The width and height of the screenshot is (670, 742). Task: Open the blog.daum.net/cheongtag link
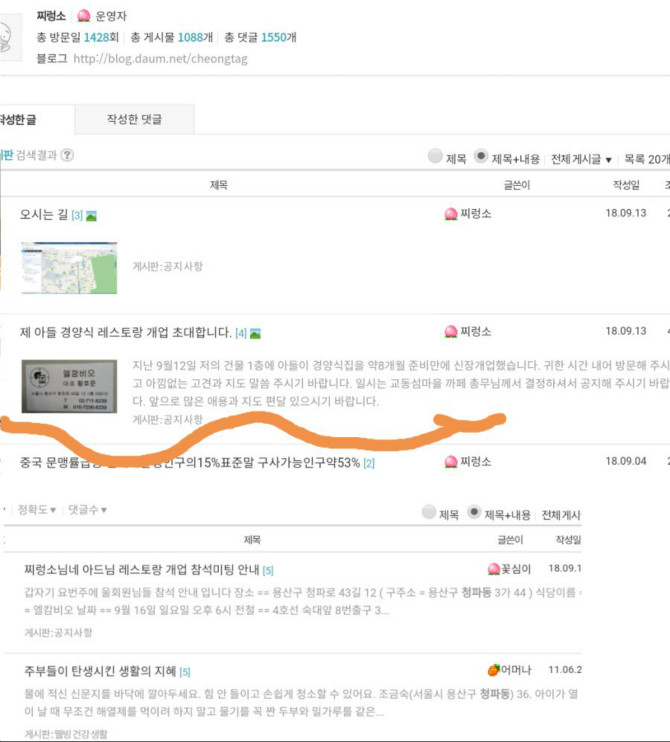[x=160, y=59]
